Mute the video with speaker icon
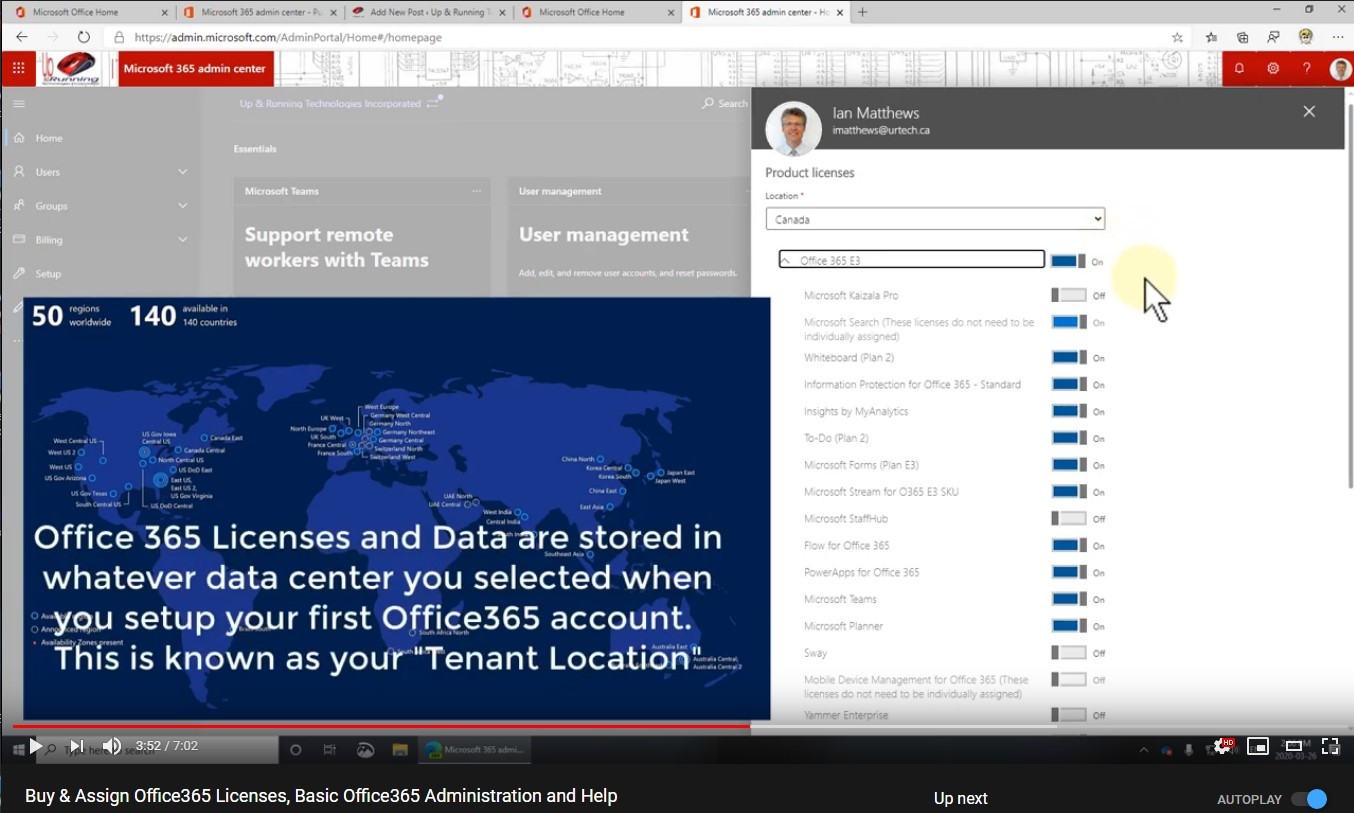1354x813 pixels. [111, 746]
